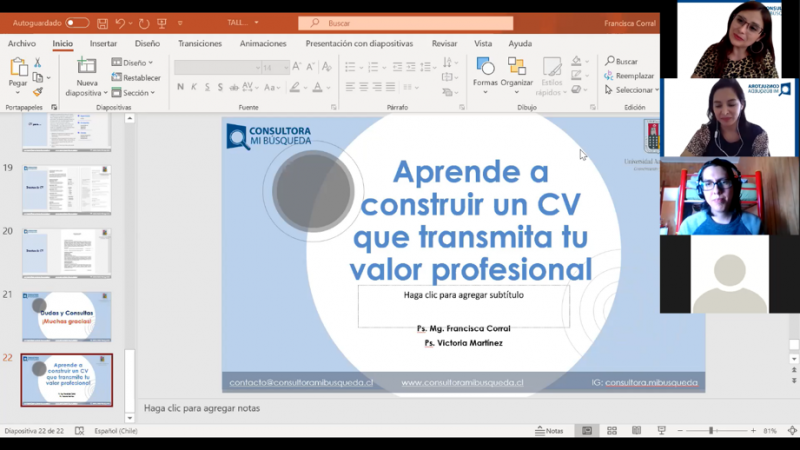
Task: Open the Archivo menu
Action: pos(22,43)
